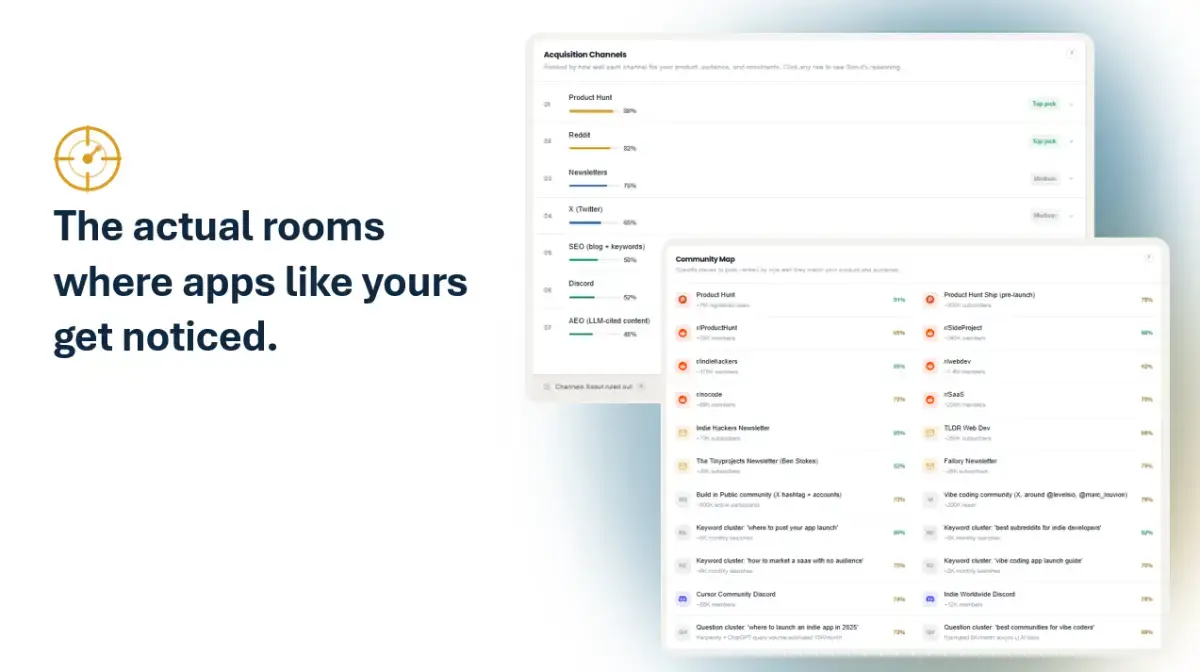The height and width of the screenshot is (672, 1200).
Task: Click the SEO (blog + keywords) score bar
Action: (x=595, y=260)
